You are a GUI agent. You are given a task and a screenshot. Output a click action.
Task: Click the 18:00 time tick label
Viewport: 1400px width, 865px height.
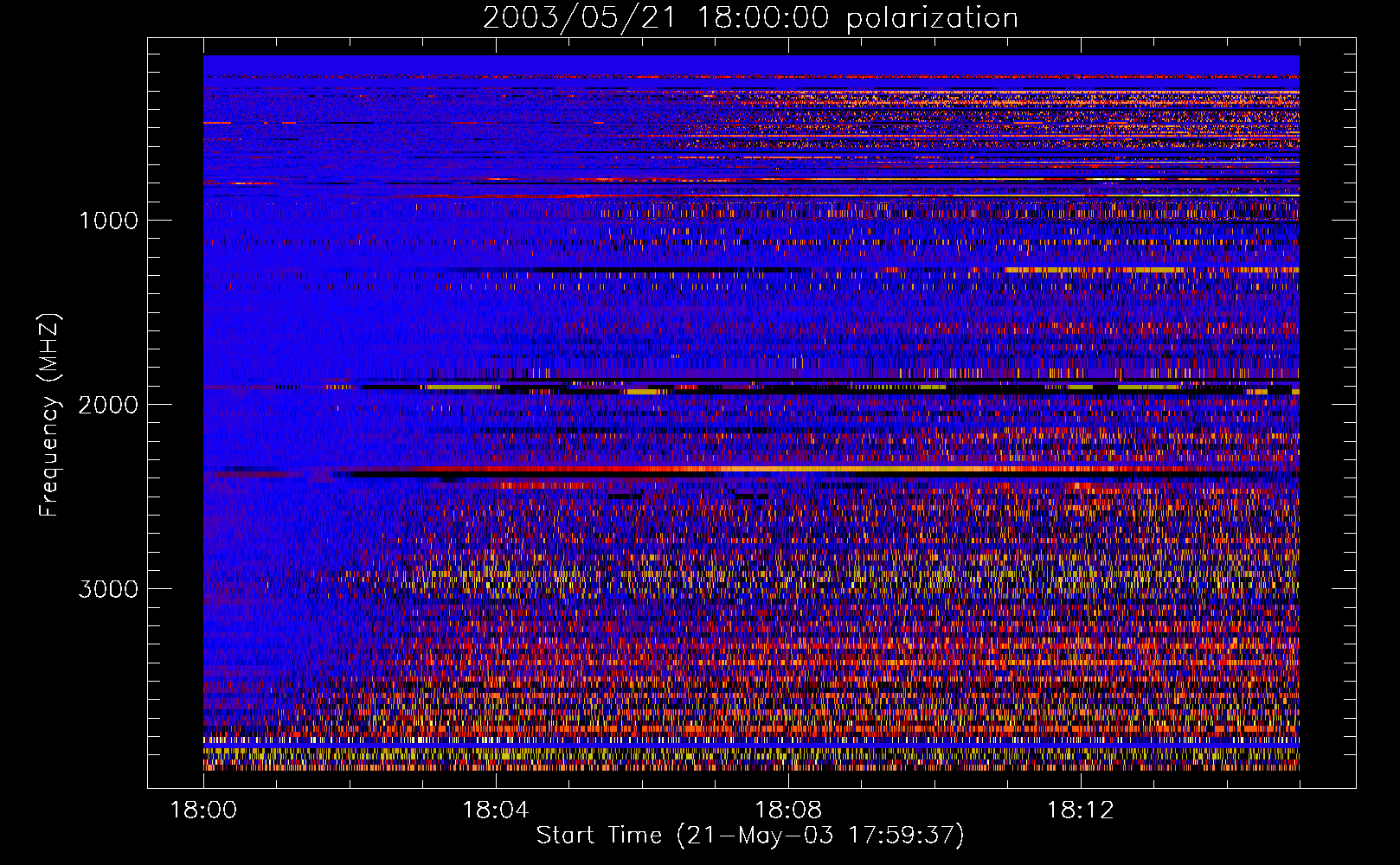click(203, 810)
